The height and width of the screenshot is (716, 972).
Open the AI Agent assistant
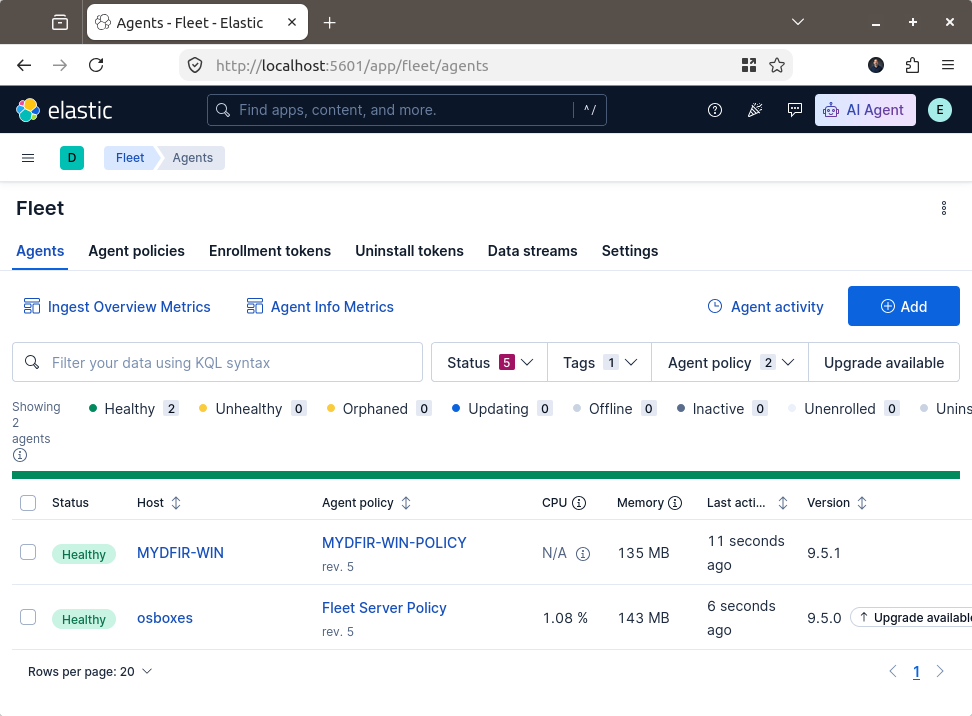(x=865, y=110)
